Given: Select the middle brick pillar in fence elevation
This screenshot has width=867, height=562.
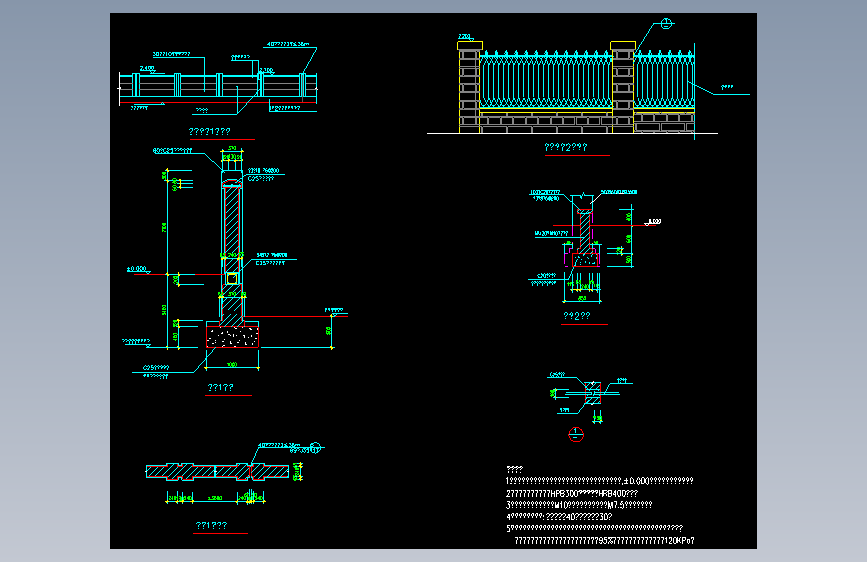Looking at the screenshot, I should pos(623,87).
